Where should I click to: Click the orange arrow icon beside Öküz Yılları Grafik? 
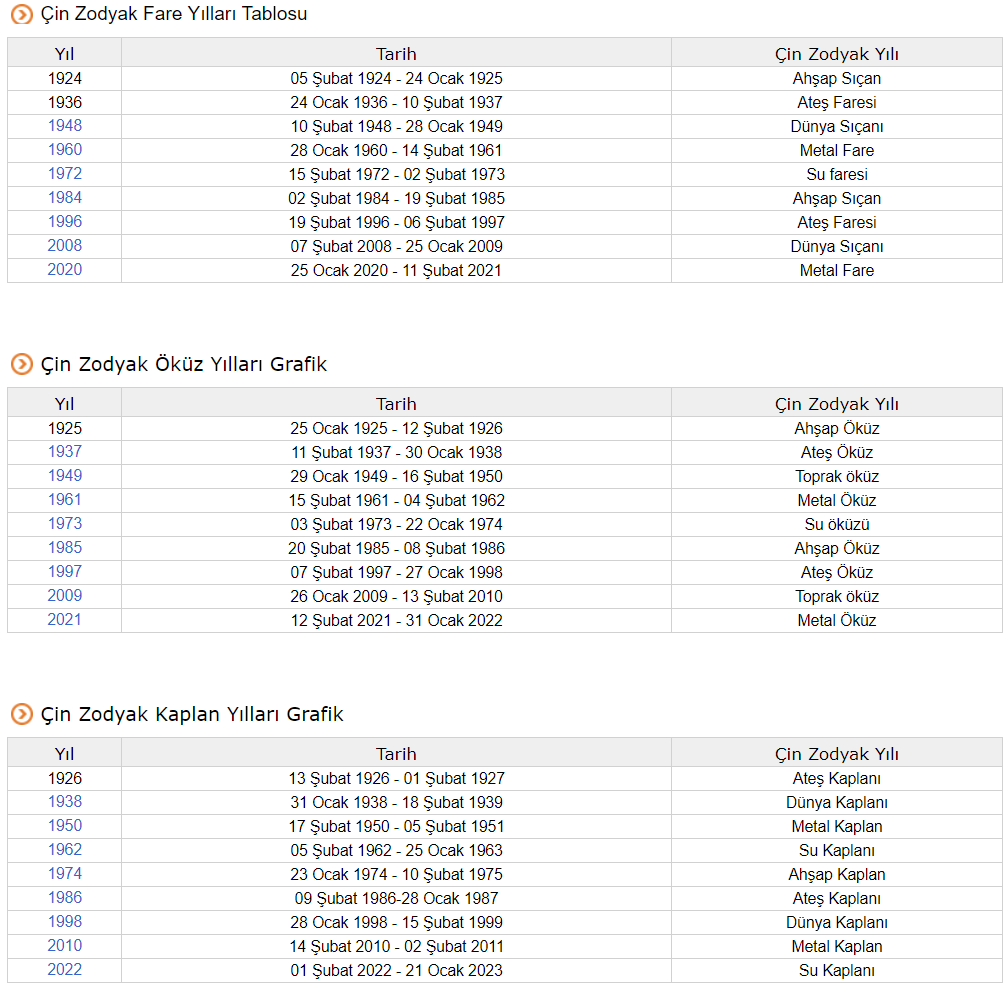pos(22,365)
